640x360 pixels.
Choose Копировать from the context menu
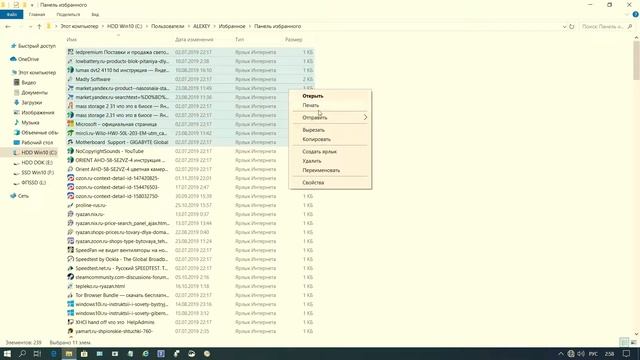click(316, 139)
